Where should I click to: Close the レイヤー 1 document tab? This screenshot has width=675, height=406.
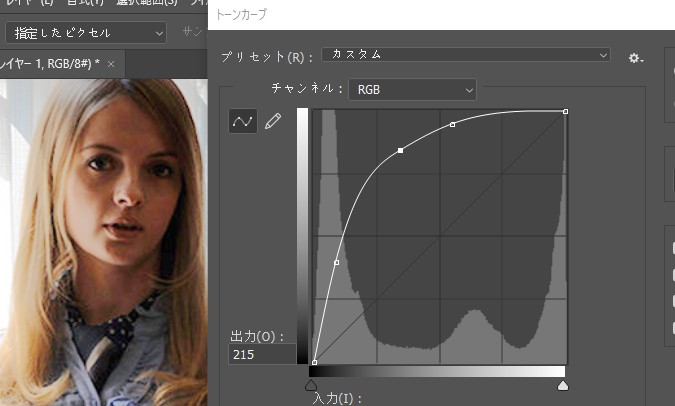(x=112, y=64)
